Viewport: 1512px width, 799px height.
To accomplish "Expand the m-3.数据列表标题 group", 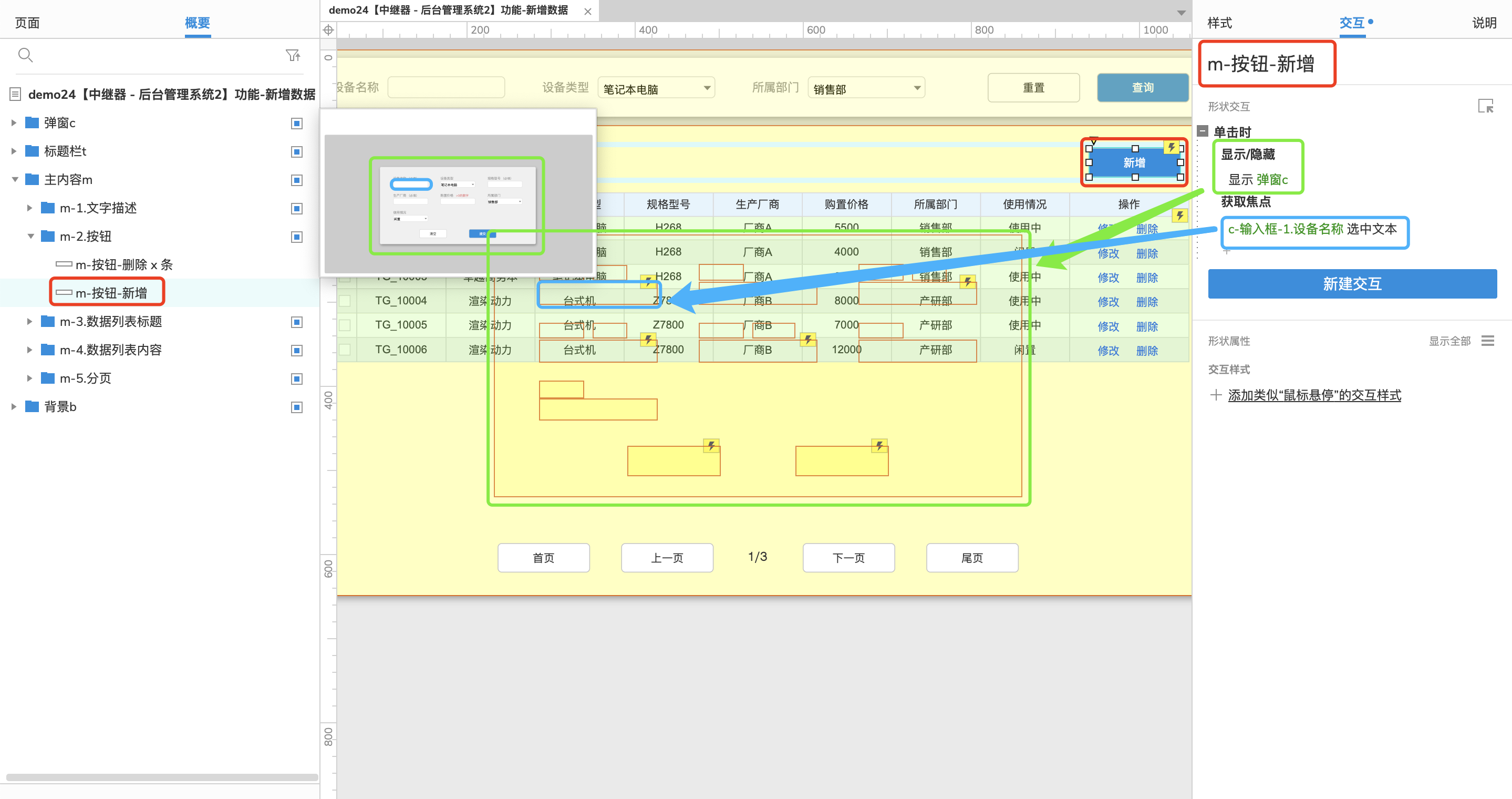I will [x=29, y=321].
